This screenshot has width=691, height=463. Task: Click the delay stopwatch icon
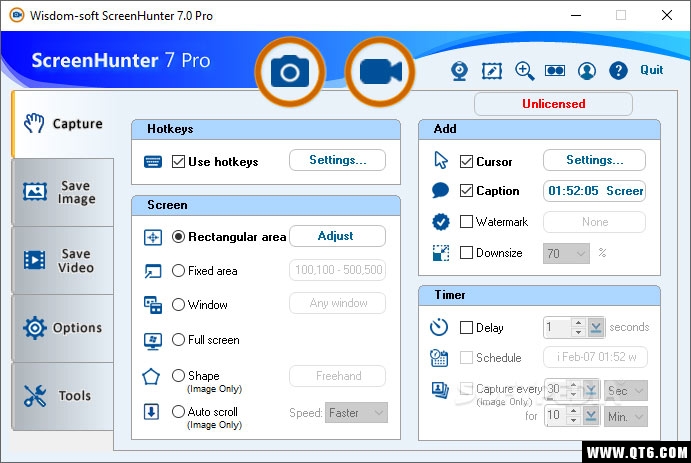439,327
